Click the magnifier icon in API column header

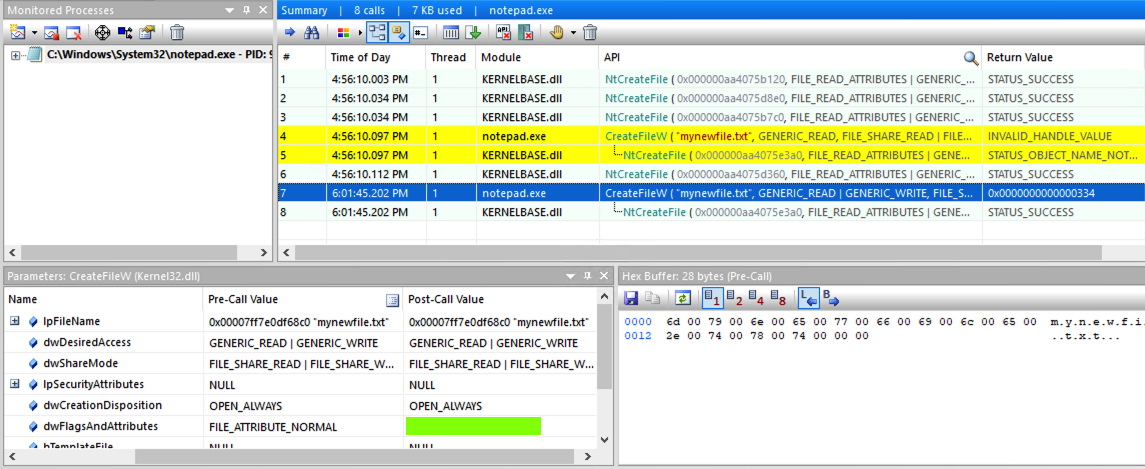(970, 58)
